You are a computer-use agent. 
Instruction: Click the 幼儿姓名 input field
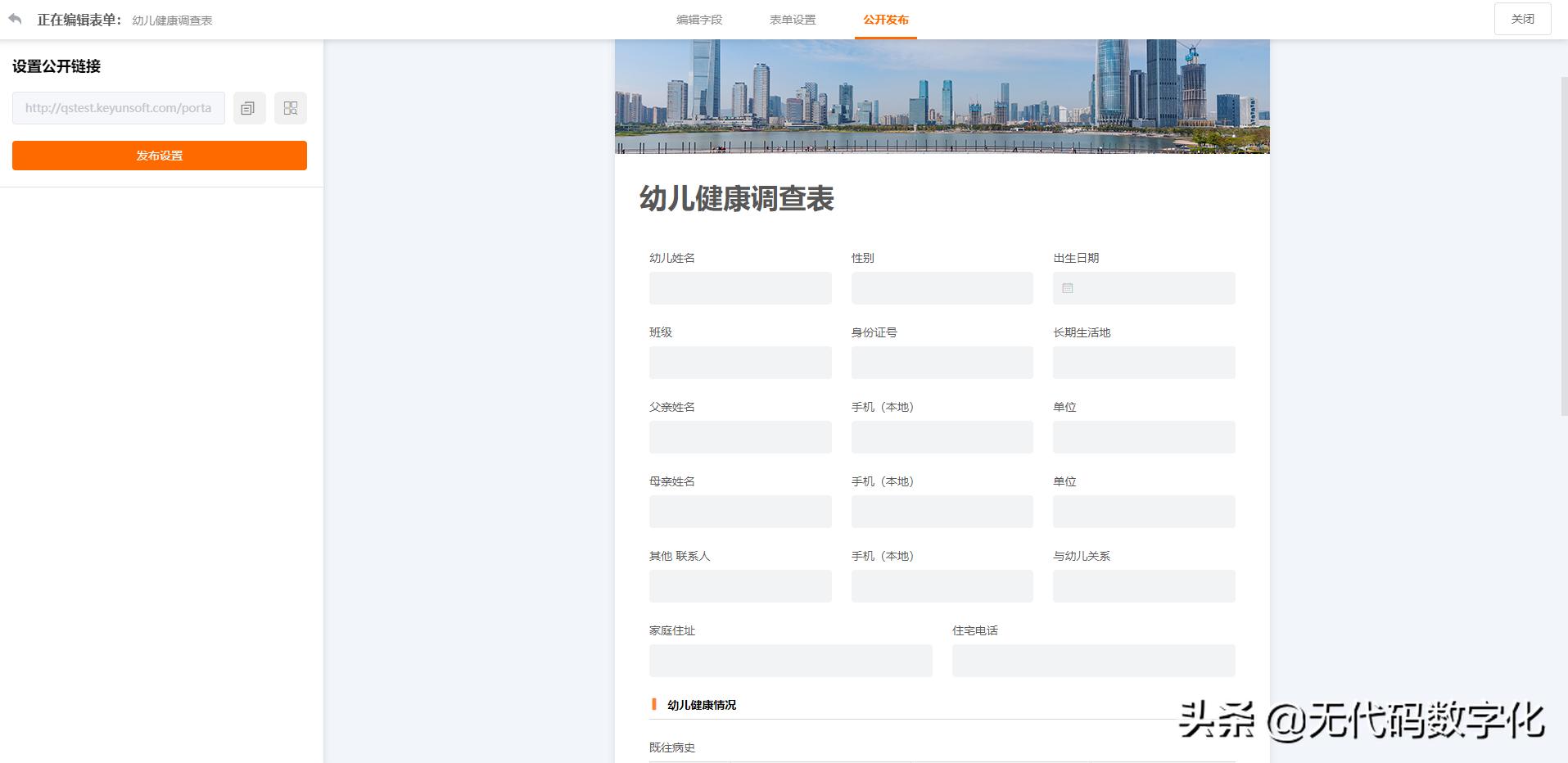(739, 288)
